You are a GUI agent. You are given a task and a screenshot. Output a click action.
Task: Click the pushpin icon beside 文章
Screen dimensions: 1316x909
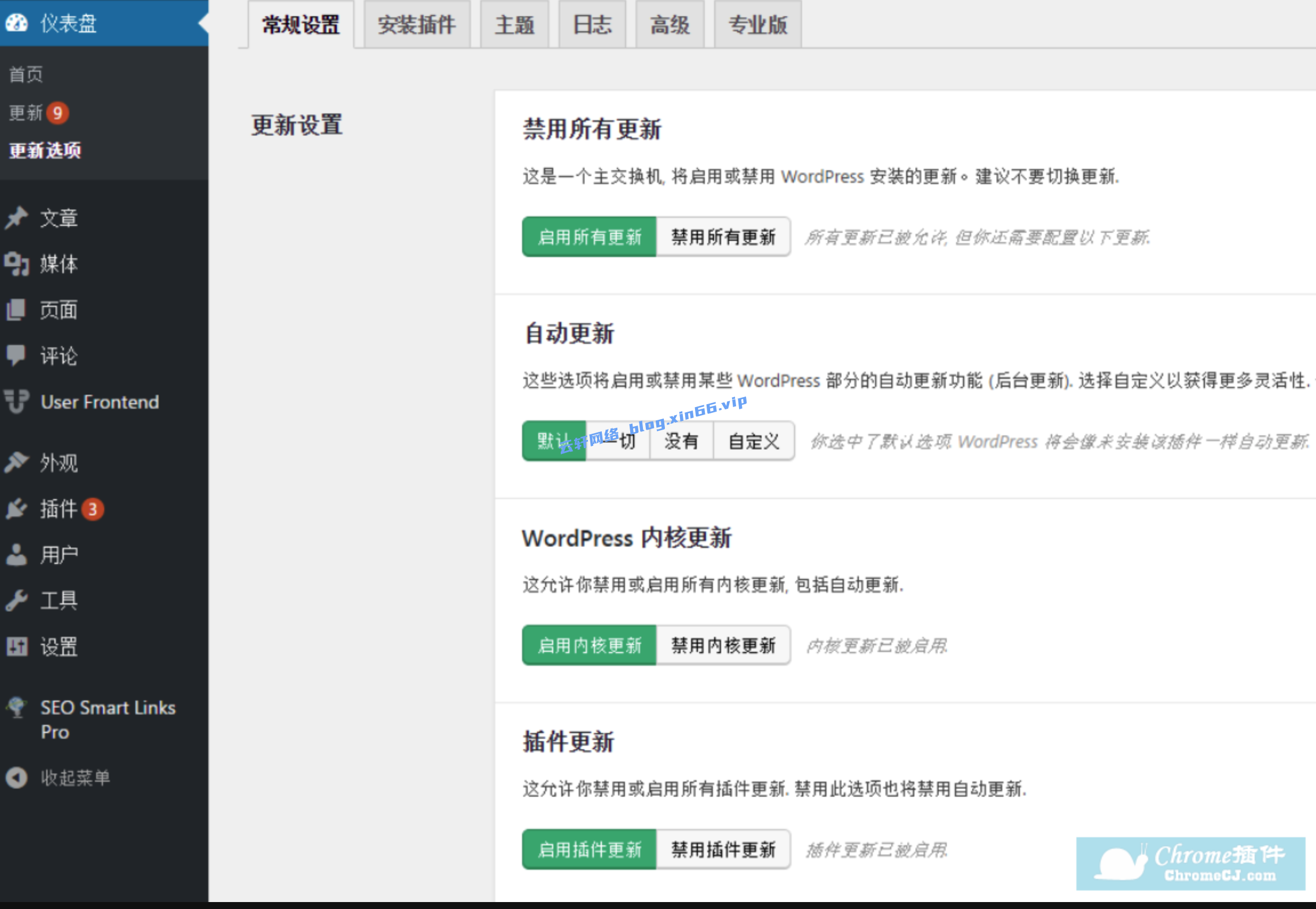(x=16, y=218)
